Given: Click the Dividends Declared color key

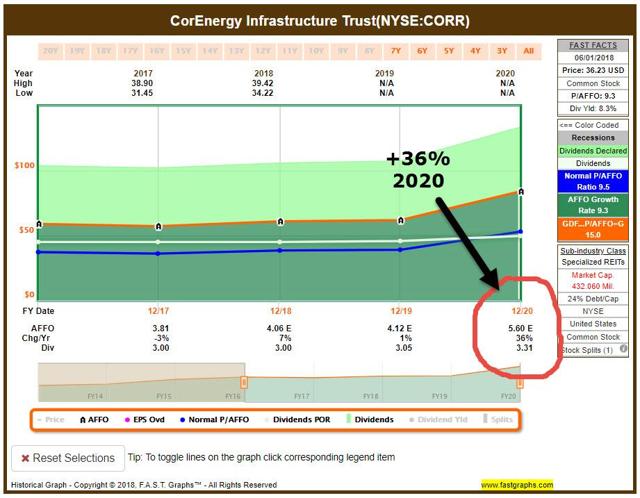Looking at the screenshot, I should 593,151.
